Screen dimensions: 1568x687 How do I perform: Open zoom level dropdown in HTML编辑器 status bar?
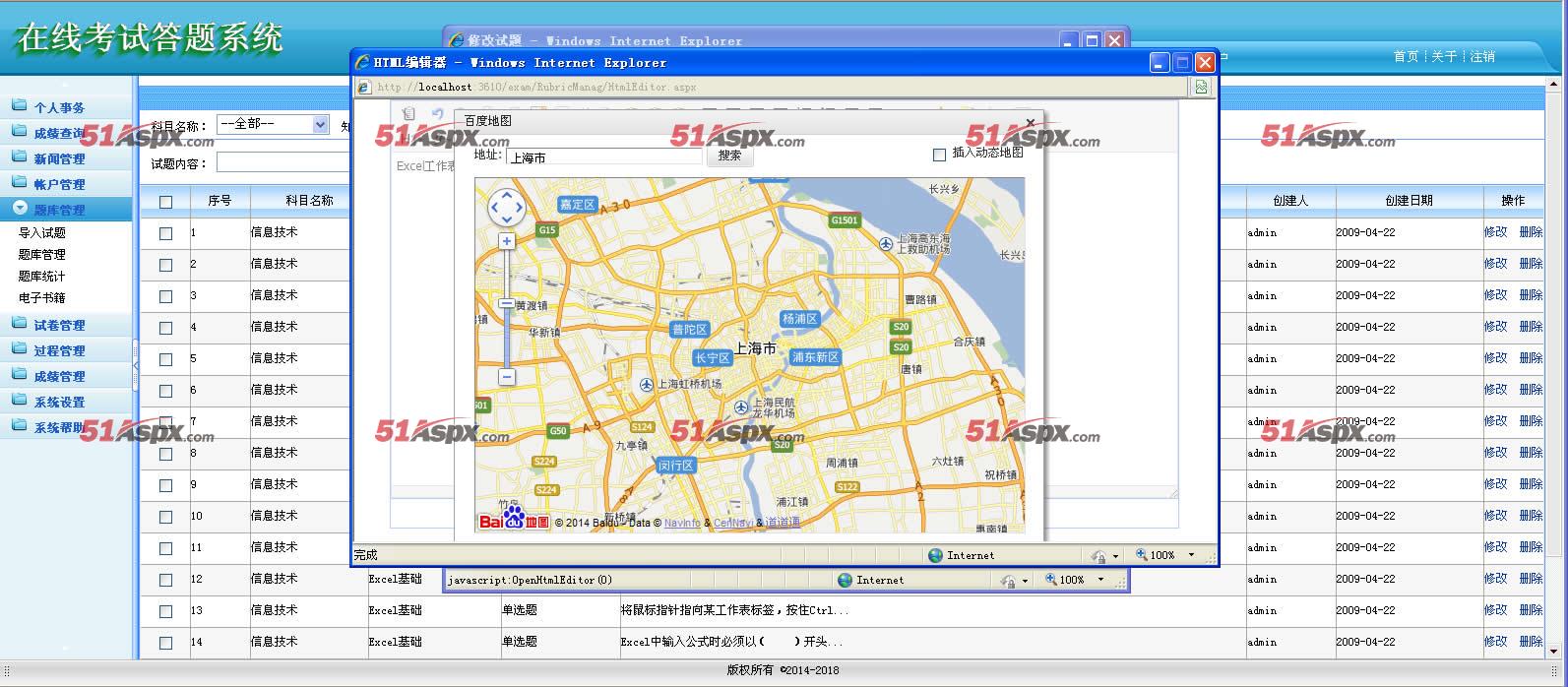pos(1191,555)
